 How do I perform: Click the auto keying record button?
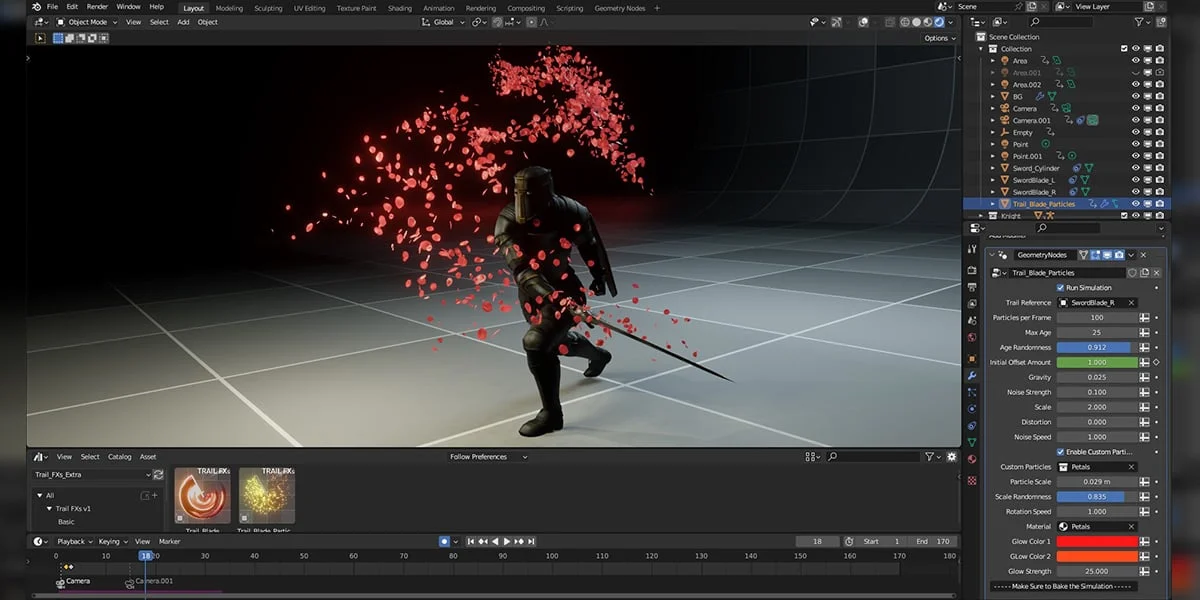(x=444, y=541)
